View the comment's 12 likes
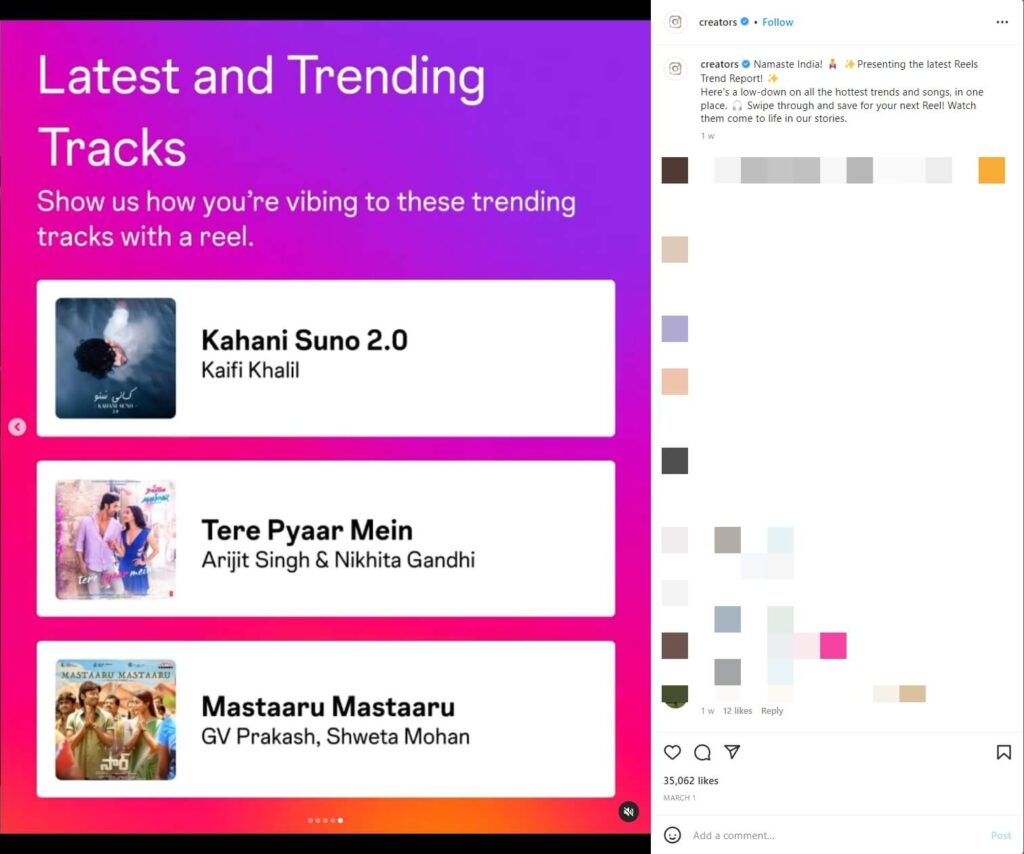Screen dimensions: 1024x854 737,710
